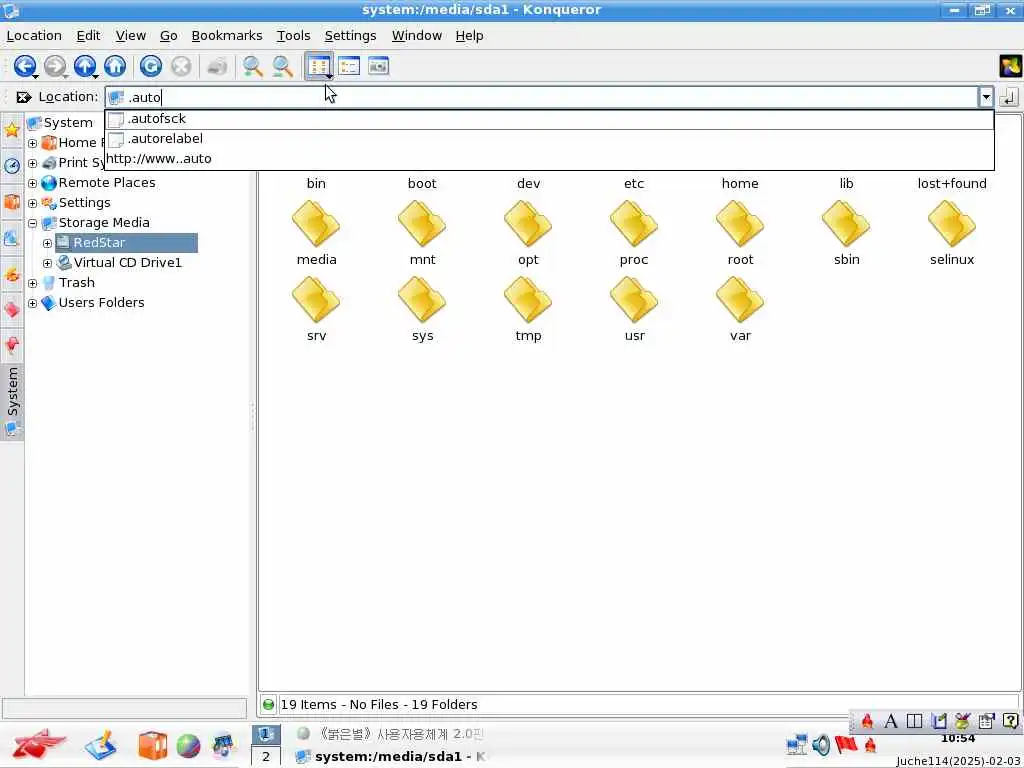Viewport: 1024px width, 768px height.
Task: Expand the Users Folders tree node
Action: click(x=33, y=304)
